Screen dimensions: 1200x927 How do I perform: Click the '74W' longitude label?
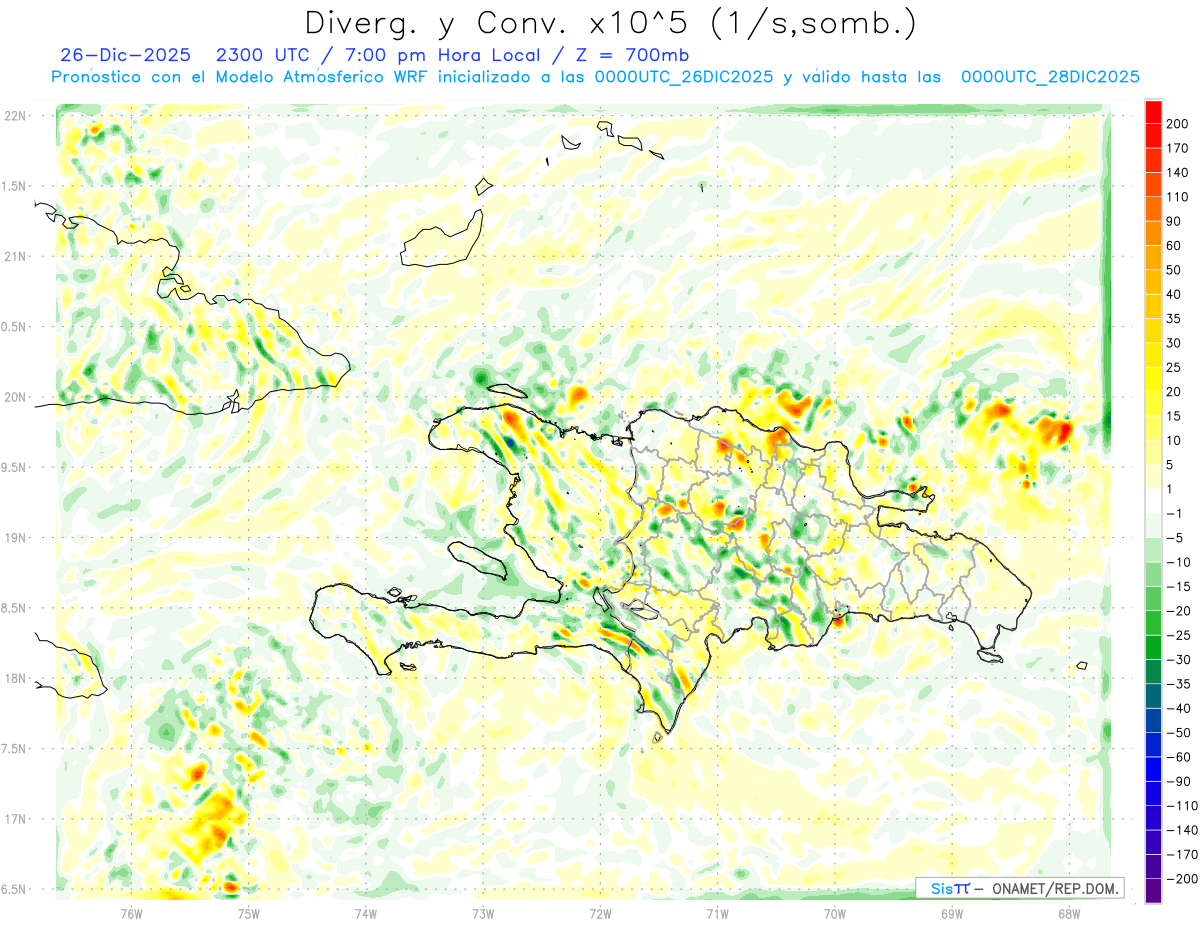point(365,913)
